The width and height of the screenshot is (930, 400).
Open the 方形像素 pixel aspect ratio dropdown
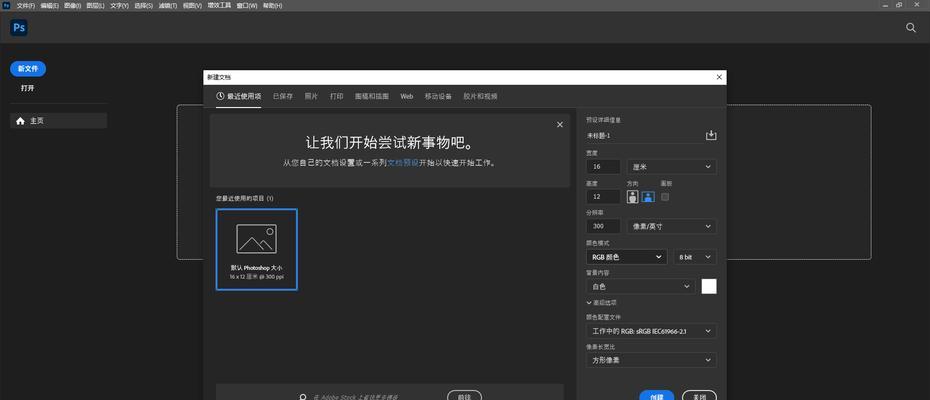[651, 360]
